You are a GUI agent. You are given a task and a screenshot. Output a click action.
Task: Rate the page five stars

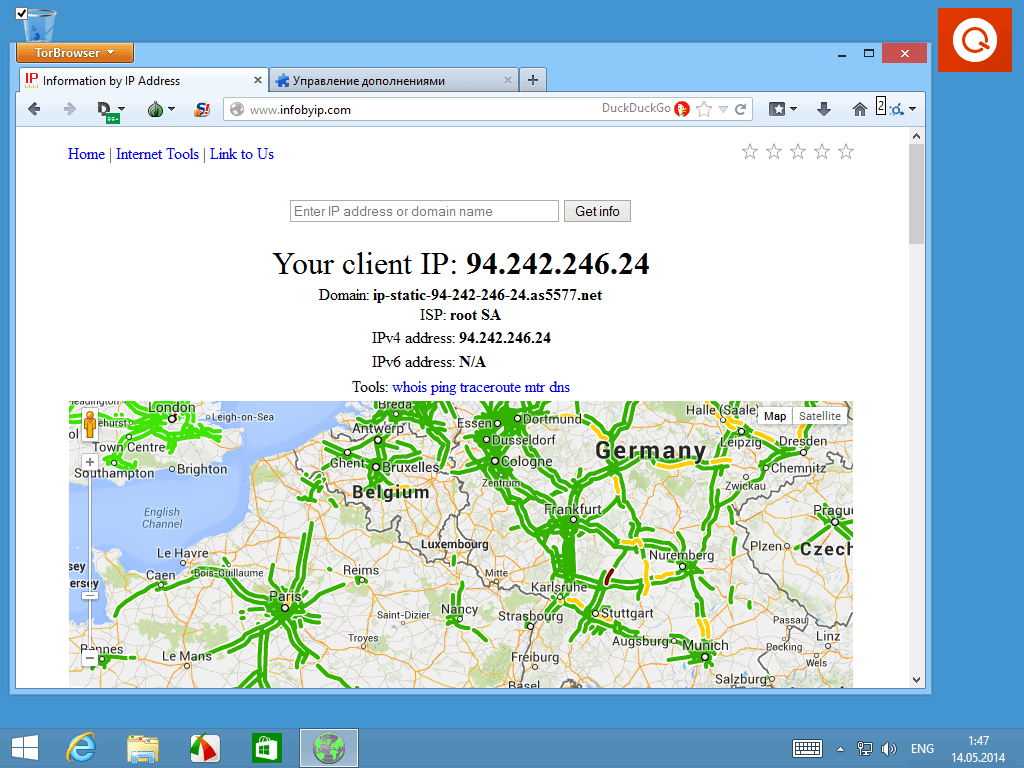coord(846,152)
